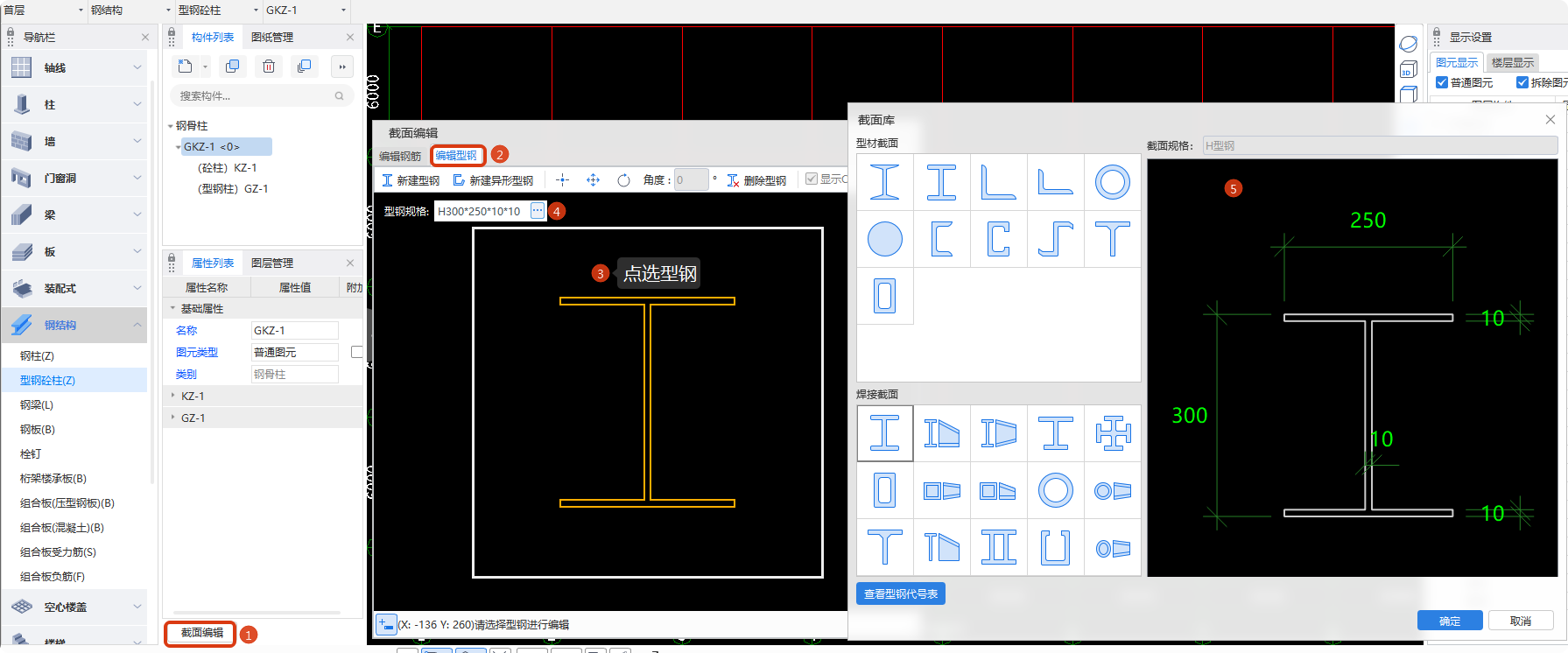This screenshot has width=1568, height=653.
Task: Click the 新建异形型钢 button
Action: [493, 179]
